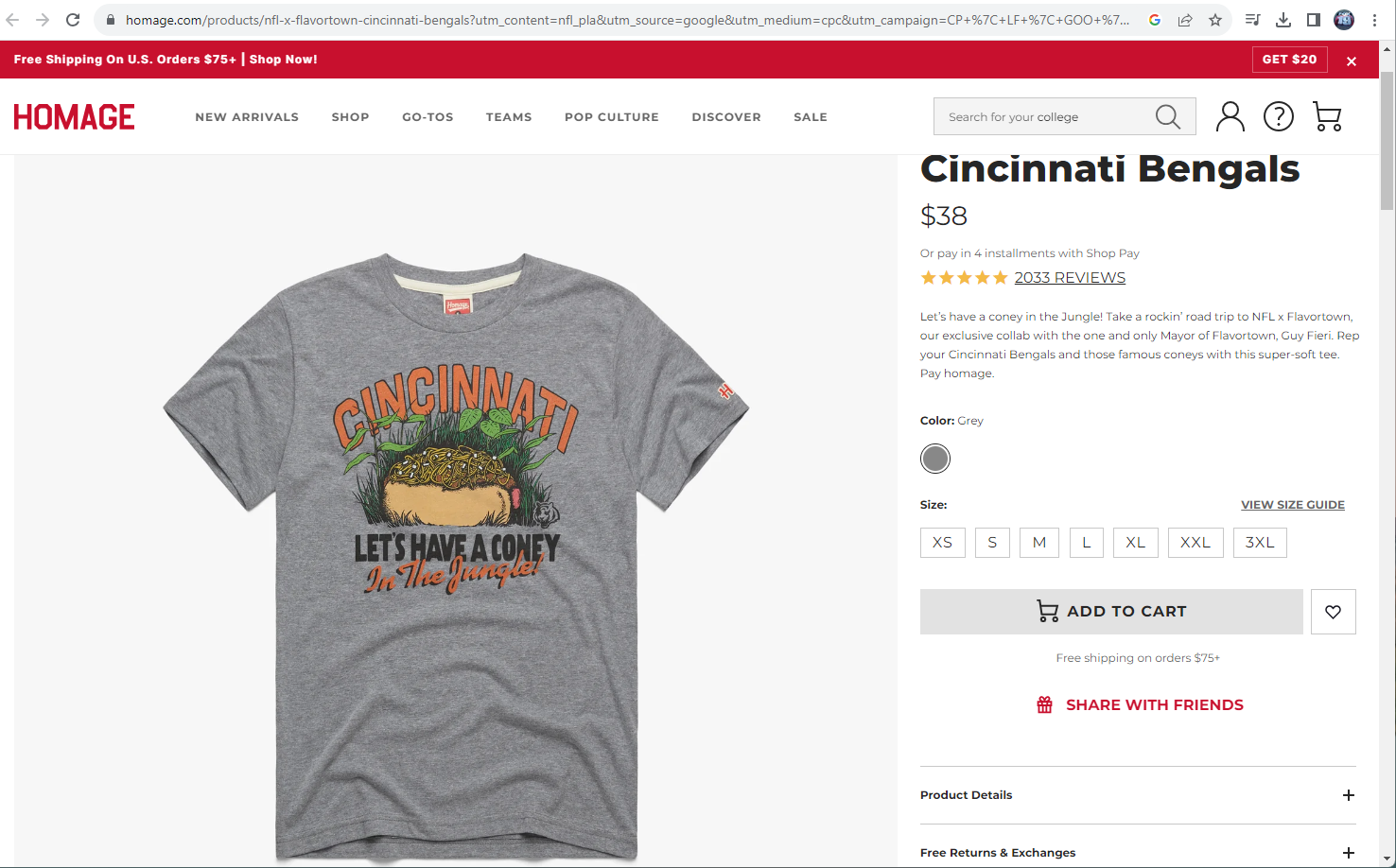Click the magnifying glass search icon
The width and height of the screenshot is (1396, 868).
coord(1168,116)
